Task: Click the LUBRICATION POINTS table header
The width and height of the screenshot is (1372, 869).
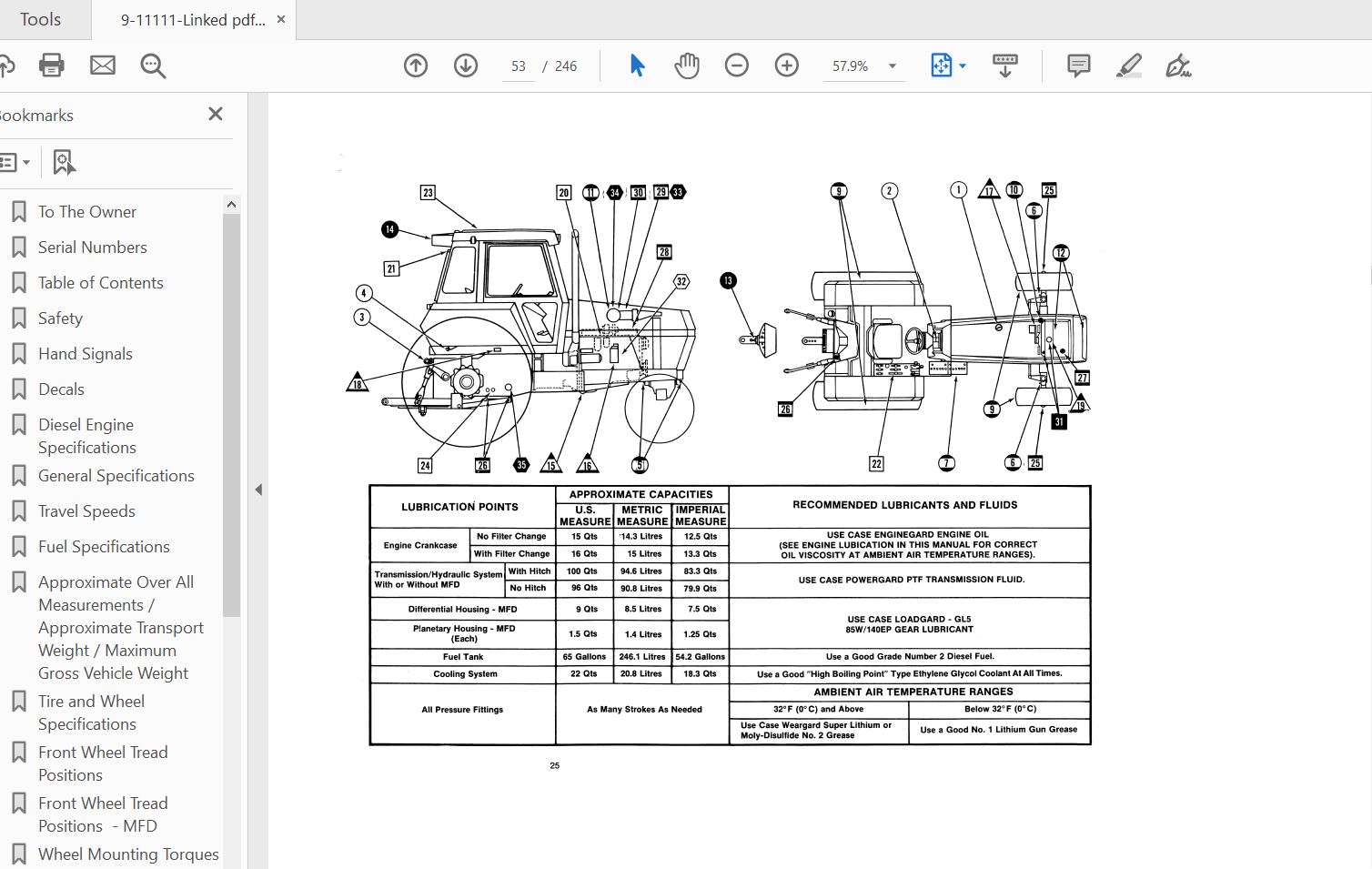Action: point(459,507)
